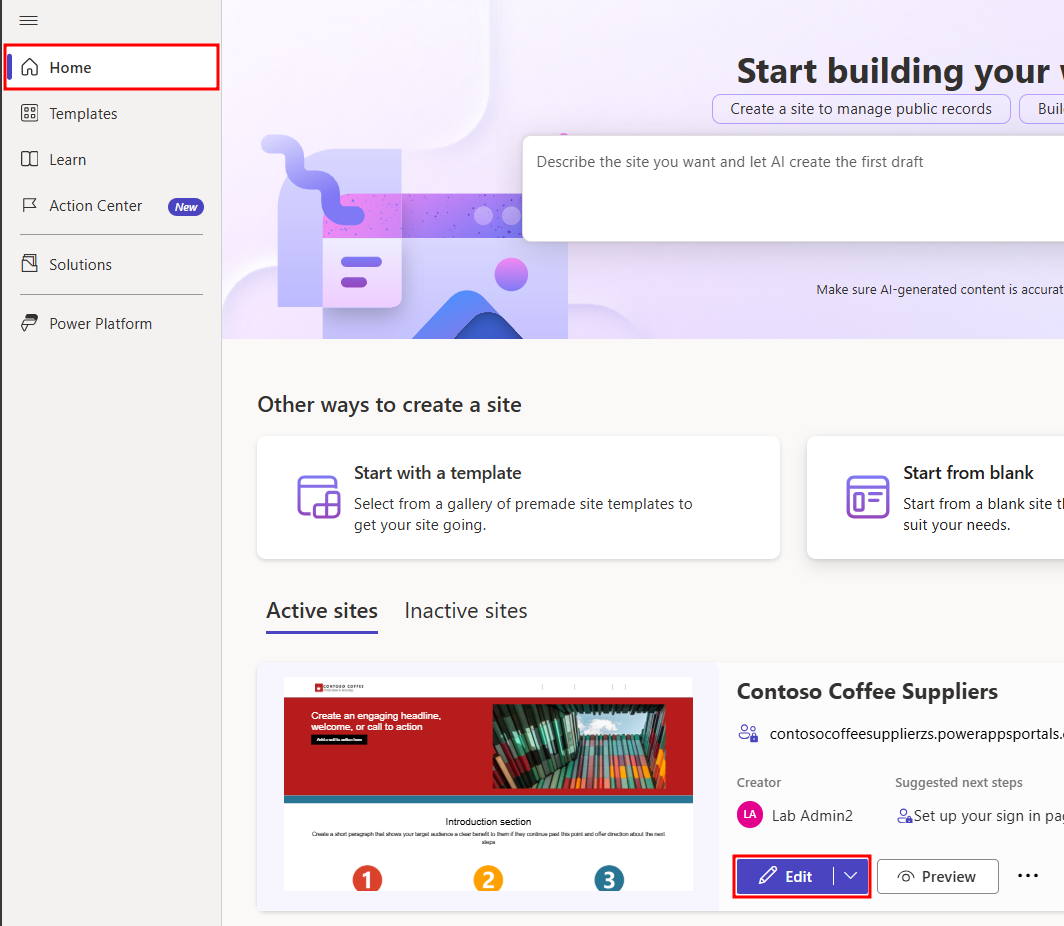This screenshot has height=926, width=1064.
Task: Click the flag icon beside Action Center
Action: pyautogui.click(x=29, y=205)
